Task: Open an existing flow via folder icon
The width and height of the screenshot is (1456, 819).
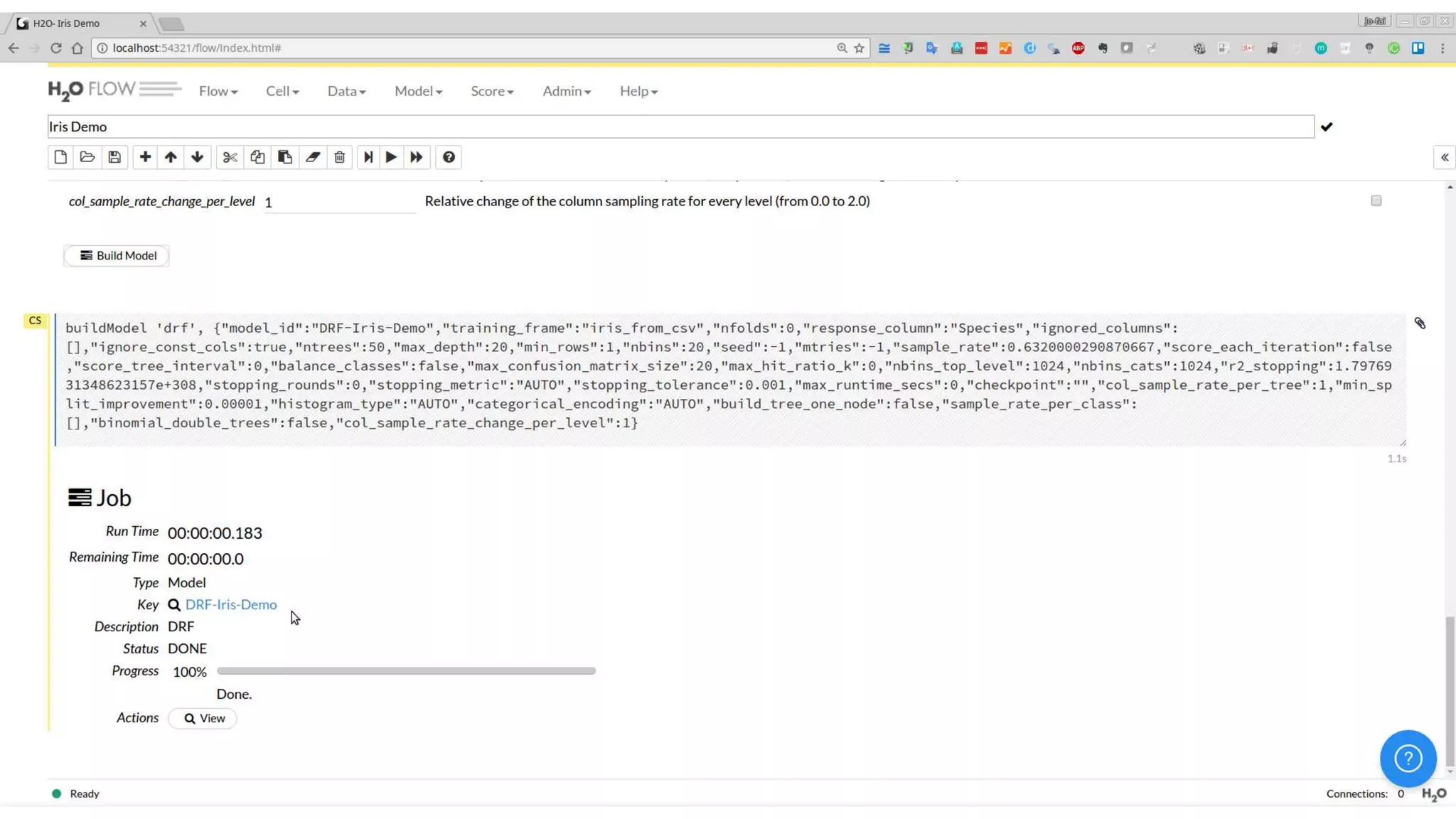Action: [x=87, y=157]
